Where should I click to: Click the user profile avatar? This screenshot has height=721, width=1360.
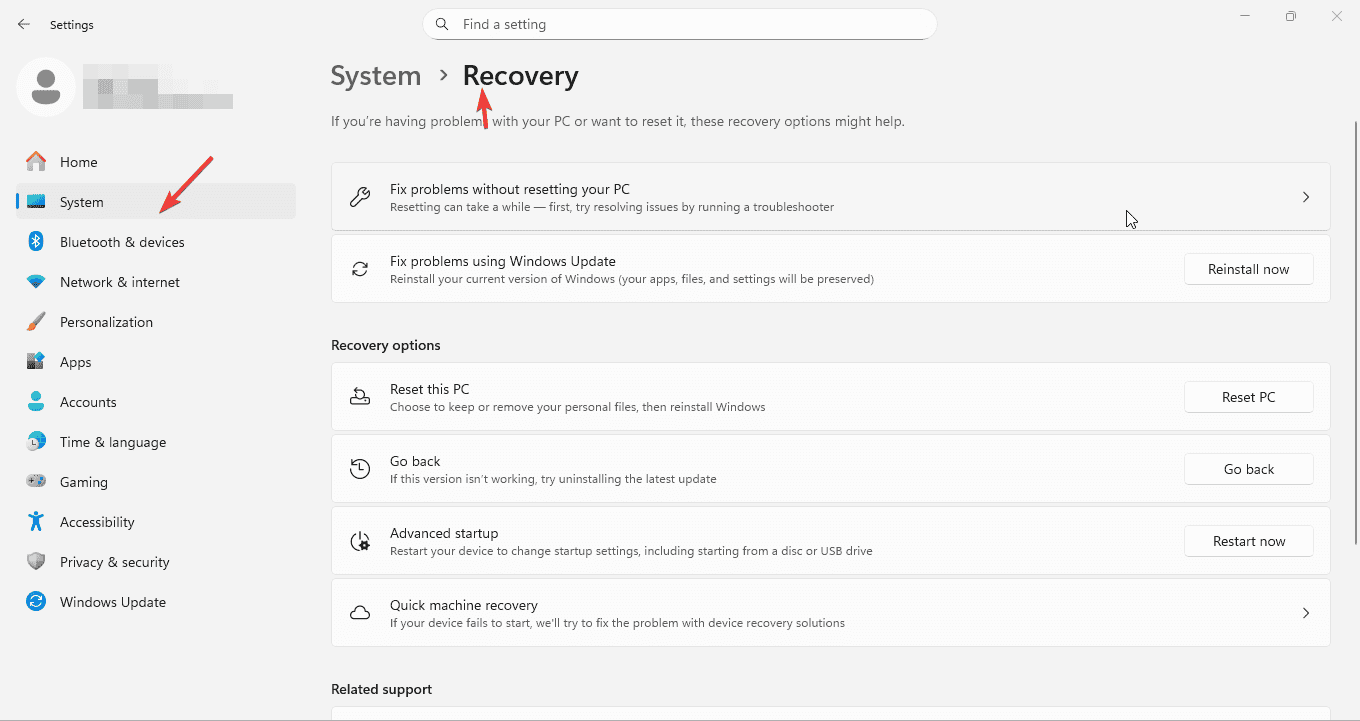45,87
